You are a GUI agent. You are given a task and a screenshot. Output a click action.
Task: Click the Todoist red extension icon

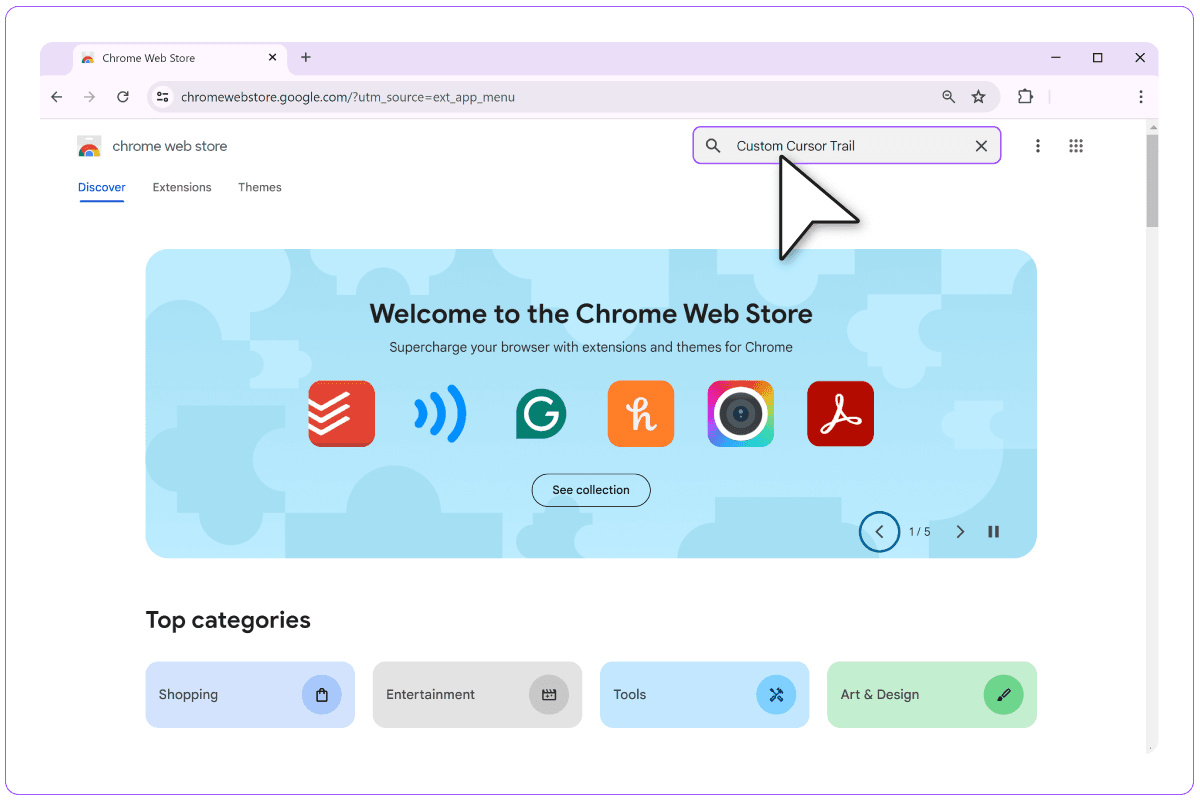click(342, 413)
